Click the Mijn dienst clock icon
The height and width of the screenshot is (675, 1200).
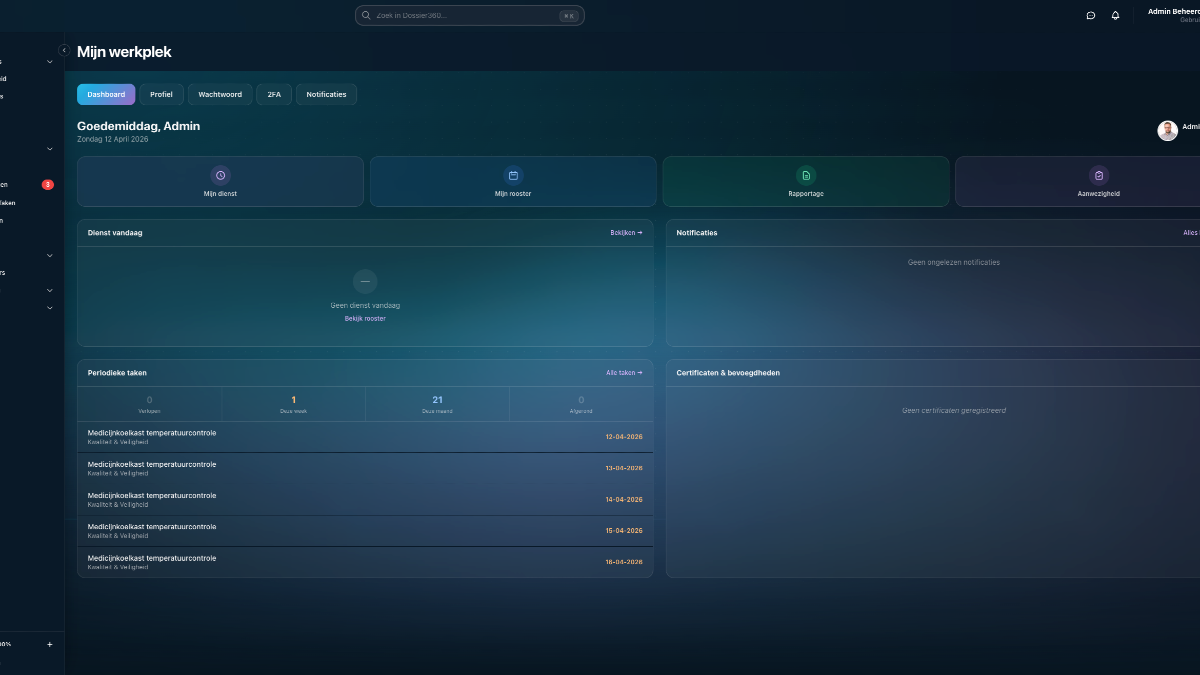(220, 175)
